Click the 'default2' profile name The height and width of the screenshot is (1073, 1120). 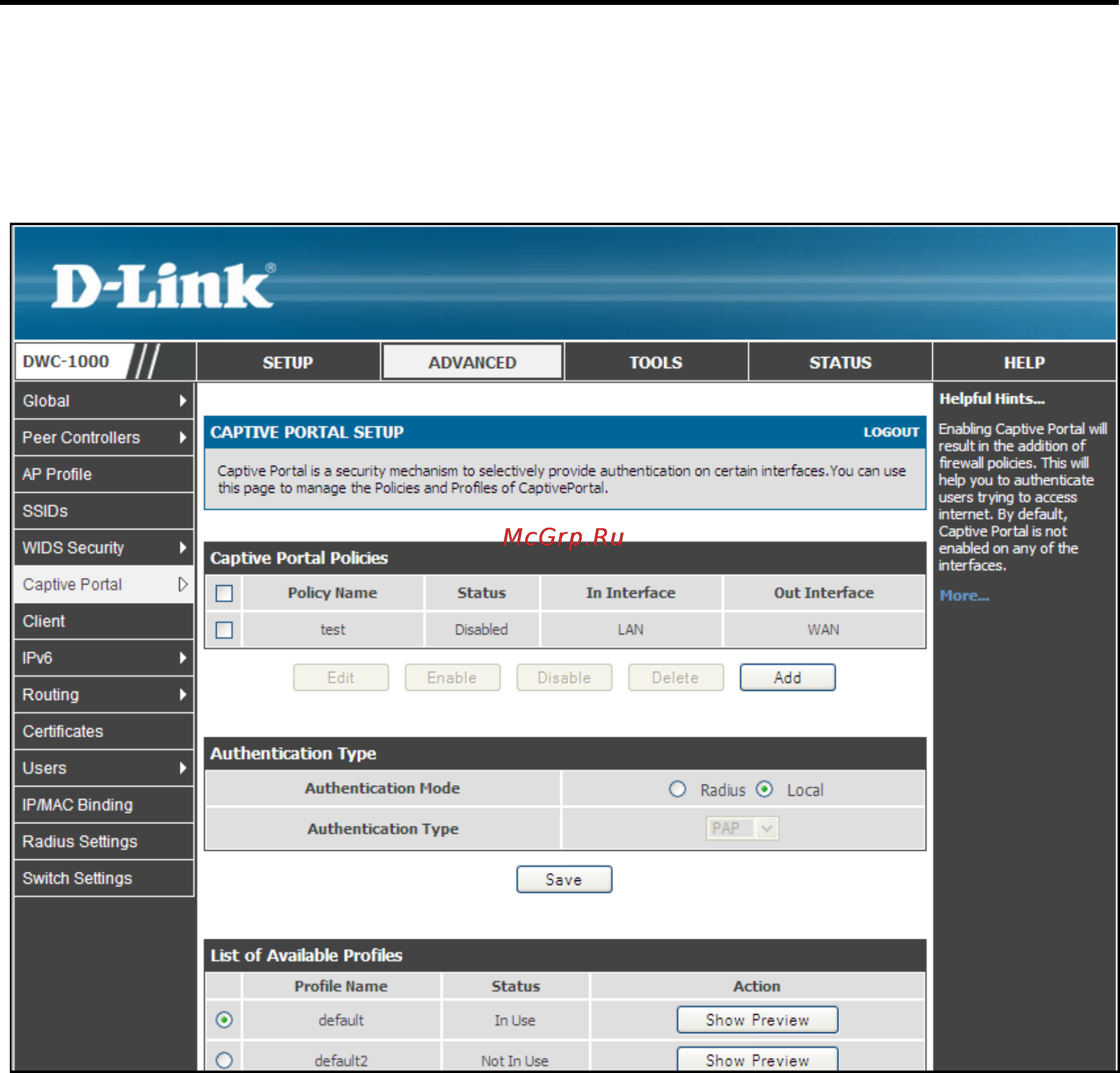tap(341, 1061)
